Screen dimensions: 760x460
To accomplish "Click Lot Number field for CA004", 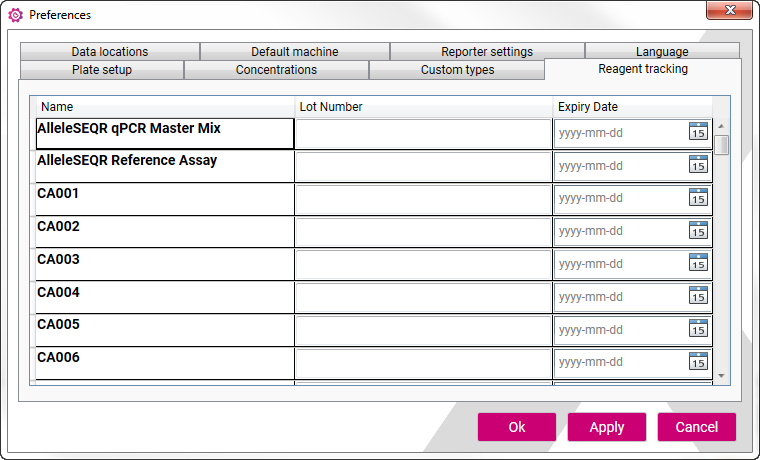I will click(424, 298).
